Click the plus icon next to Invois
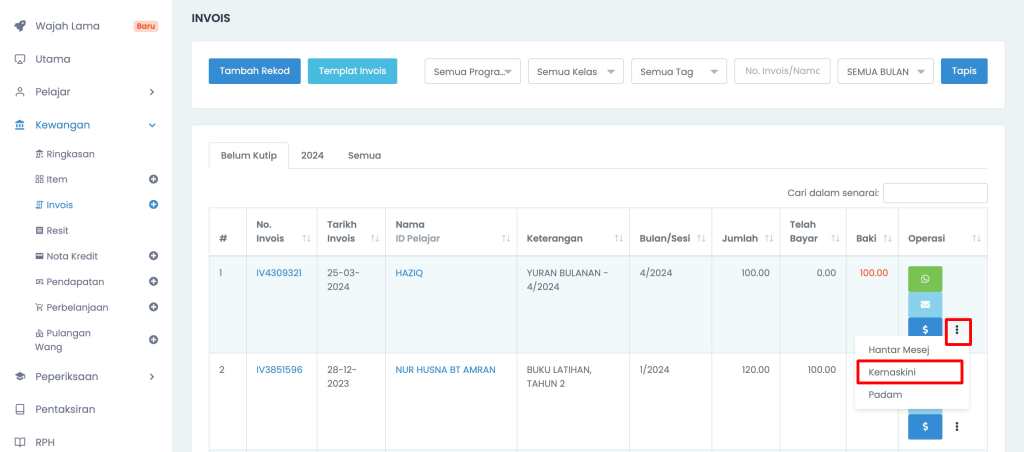This screenshot has height=452, width=1024. click(x=154, y=204)
